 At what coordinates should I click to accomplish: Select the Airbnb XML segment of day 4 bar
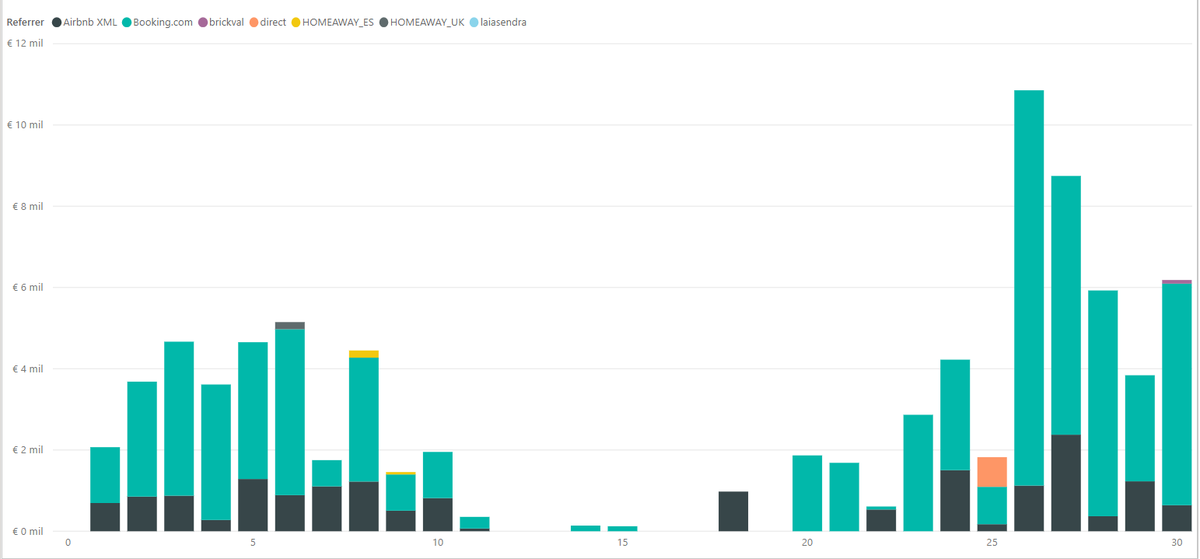pos(215,525)
